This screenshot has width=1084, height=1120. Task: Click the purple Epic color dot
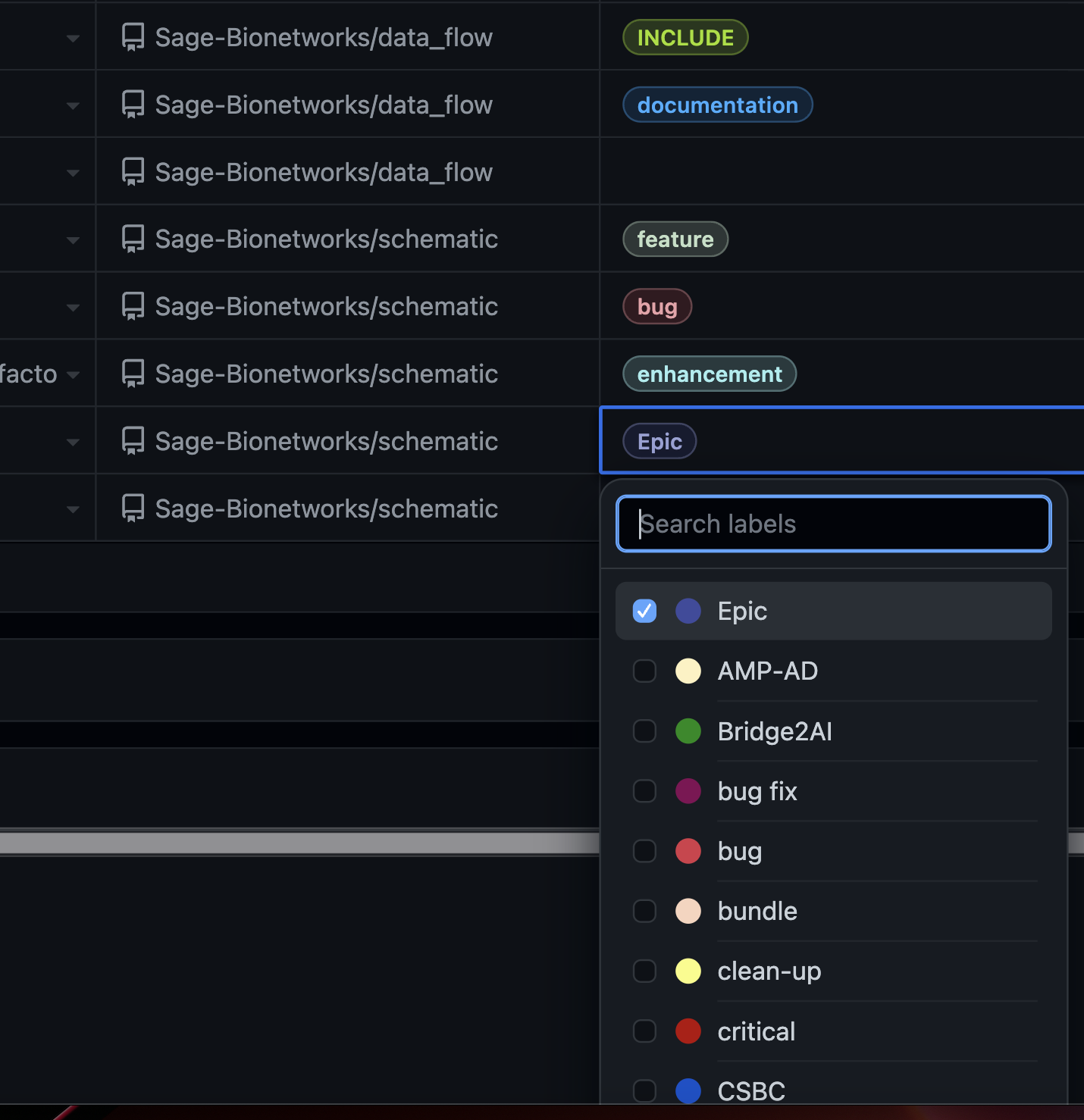[x=688, y=611]
